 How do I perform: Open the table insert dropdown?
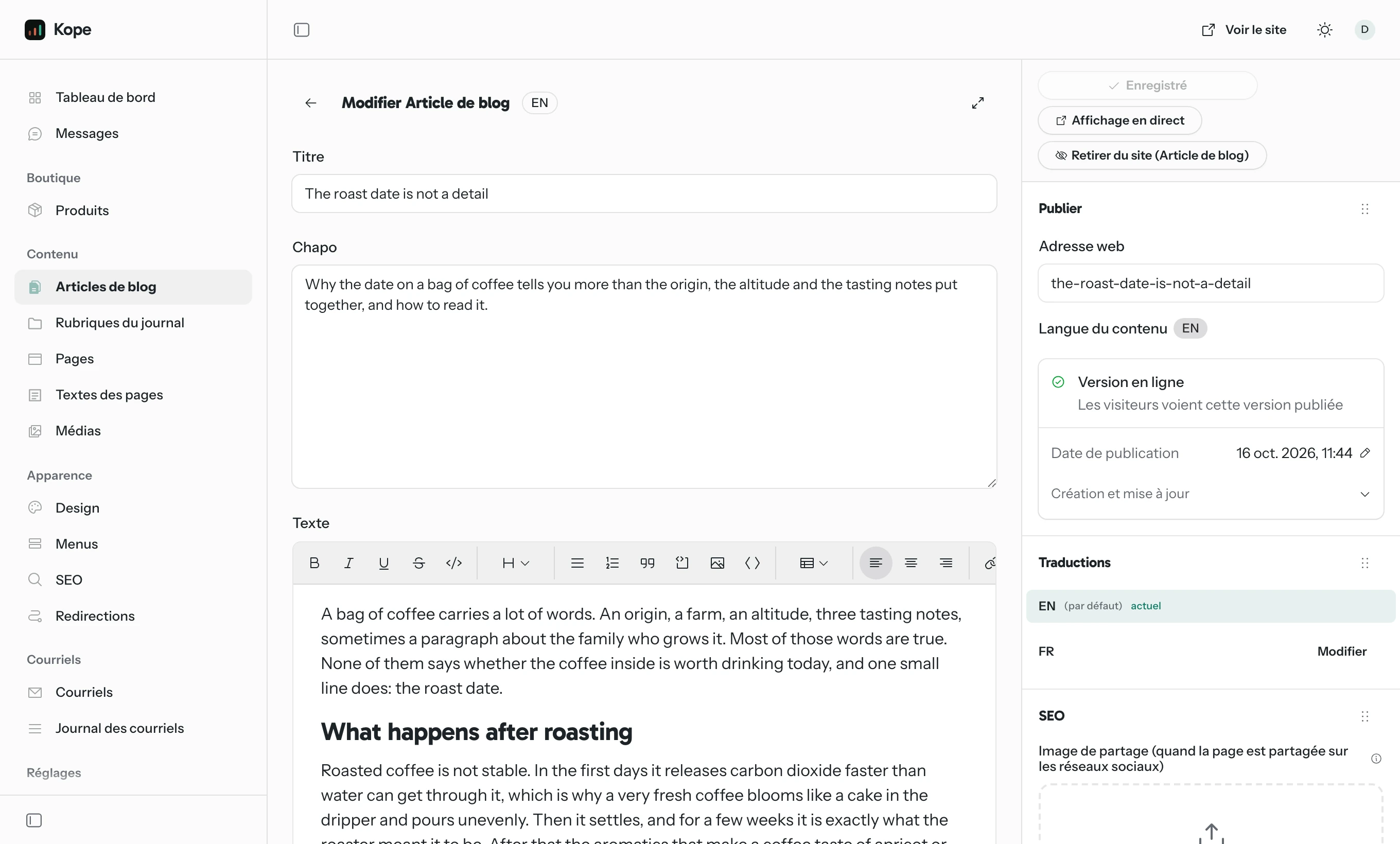814,563
